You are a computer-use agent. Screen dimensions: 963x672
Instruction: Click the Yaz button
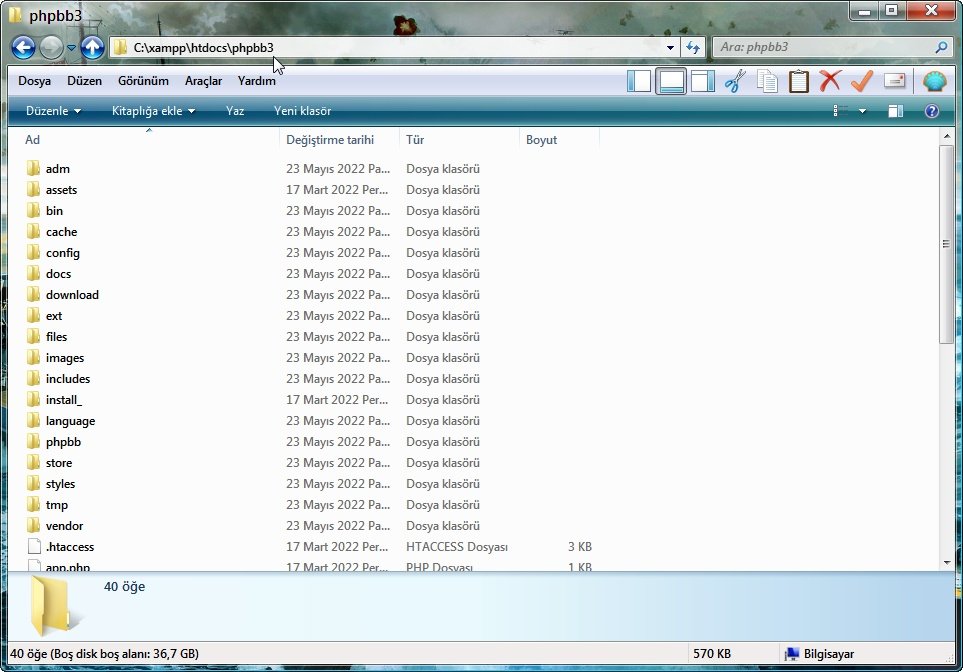(x=235, y=111)
